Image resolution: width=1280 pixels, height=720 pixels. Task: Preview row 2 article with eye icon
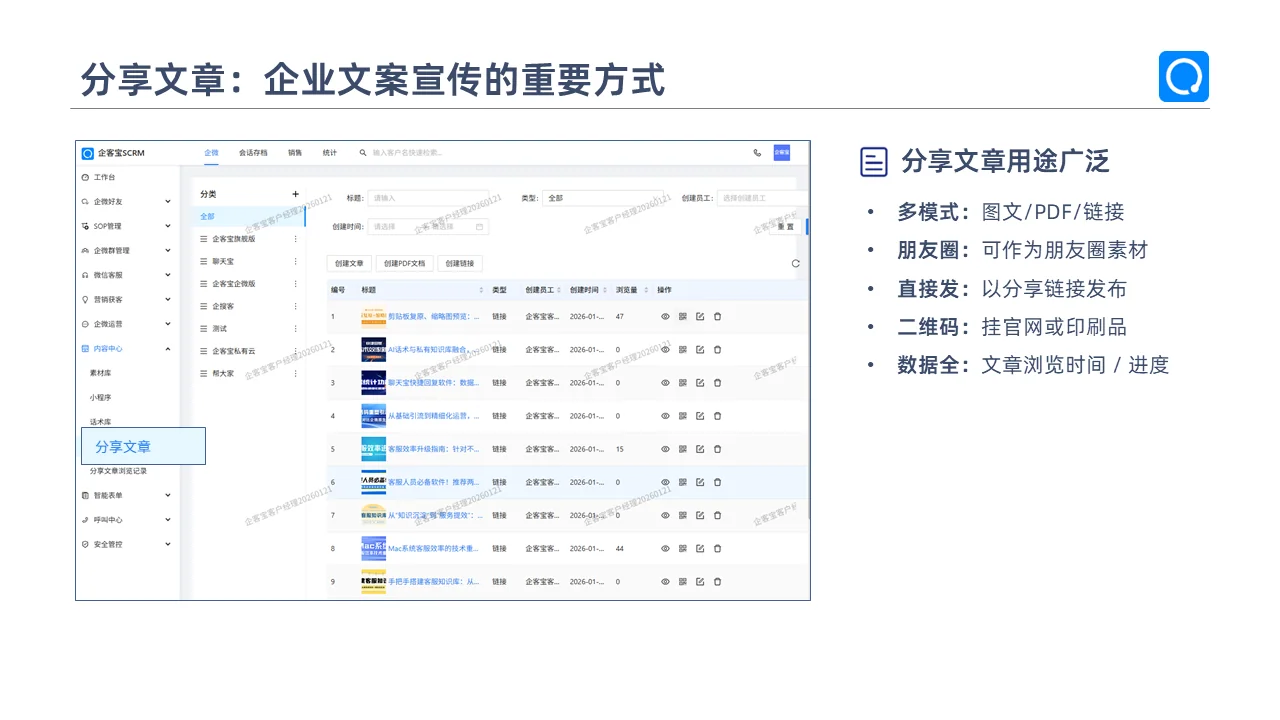point(665,350)
